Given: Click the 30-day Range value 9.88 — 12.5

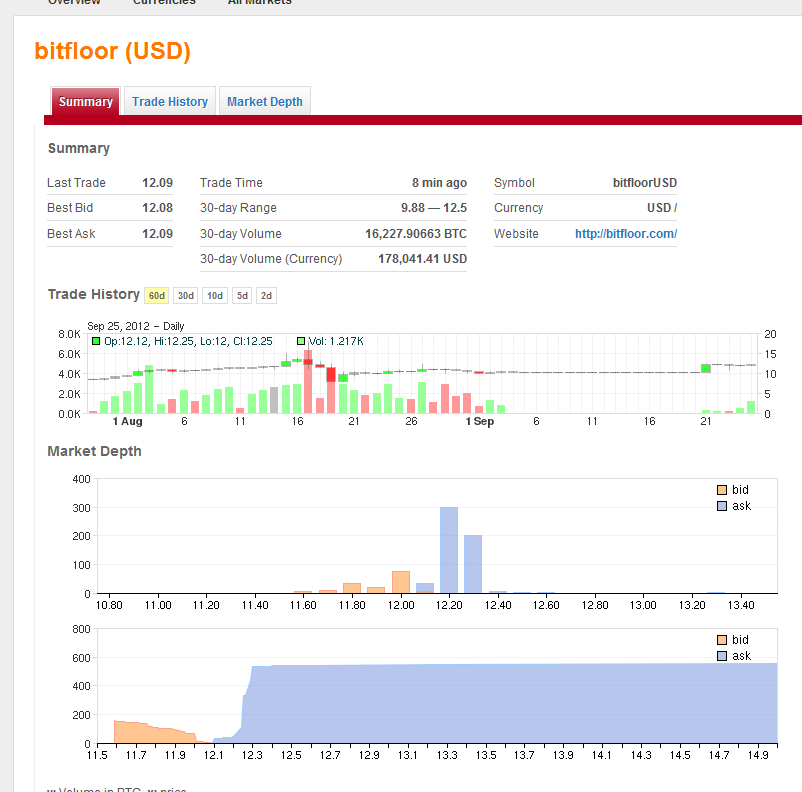Looking at the screenshot, I should (x=434, y=208).
